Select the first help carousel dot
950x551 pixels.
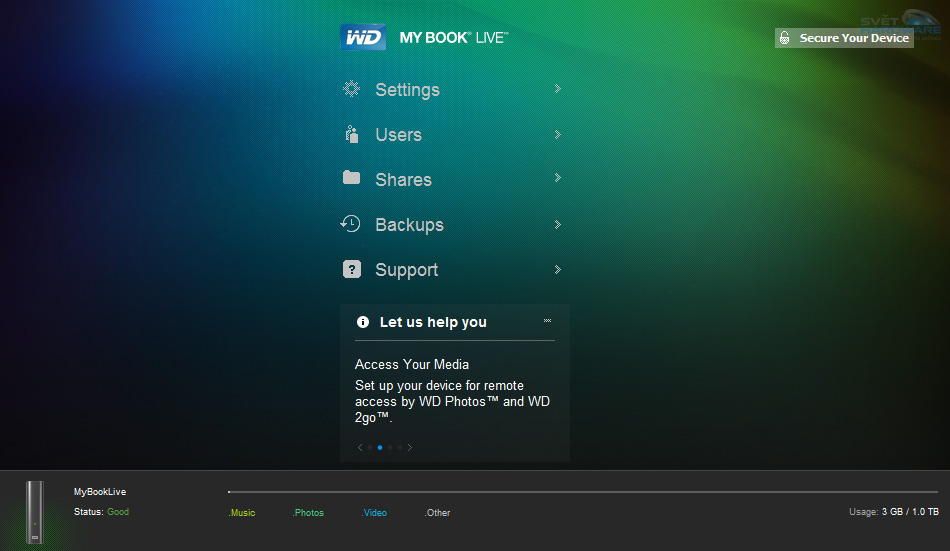pos(370,448)
